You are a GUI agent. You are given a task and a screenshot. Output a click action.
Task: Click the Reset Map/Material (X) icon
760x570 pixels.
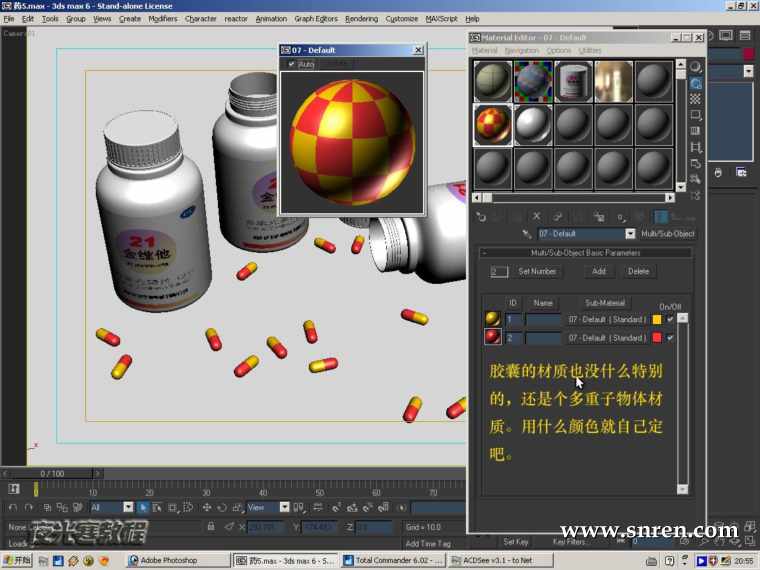coord(536,216)
